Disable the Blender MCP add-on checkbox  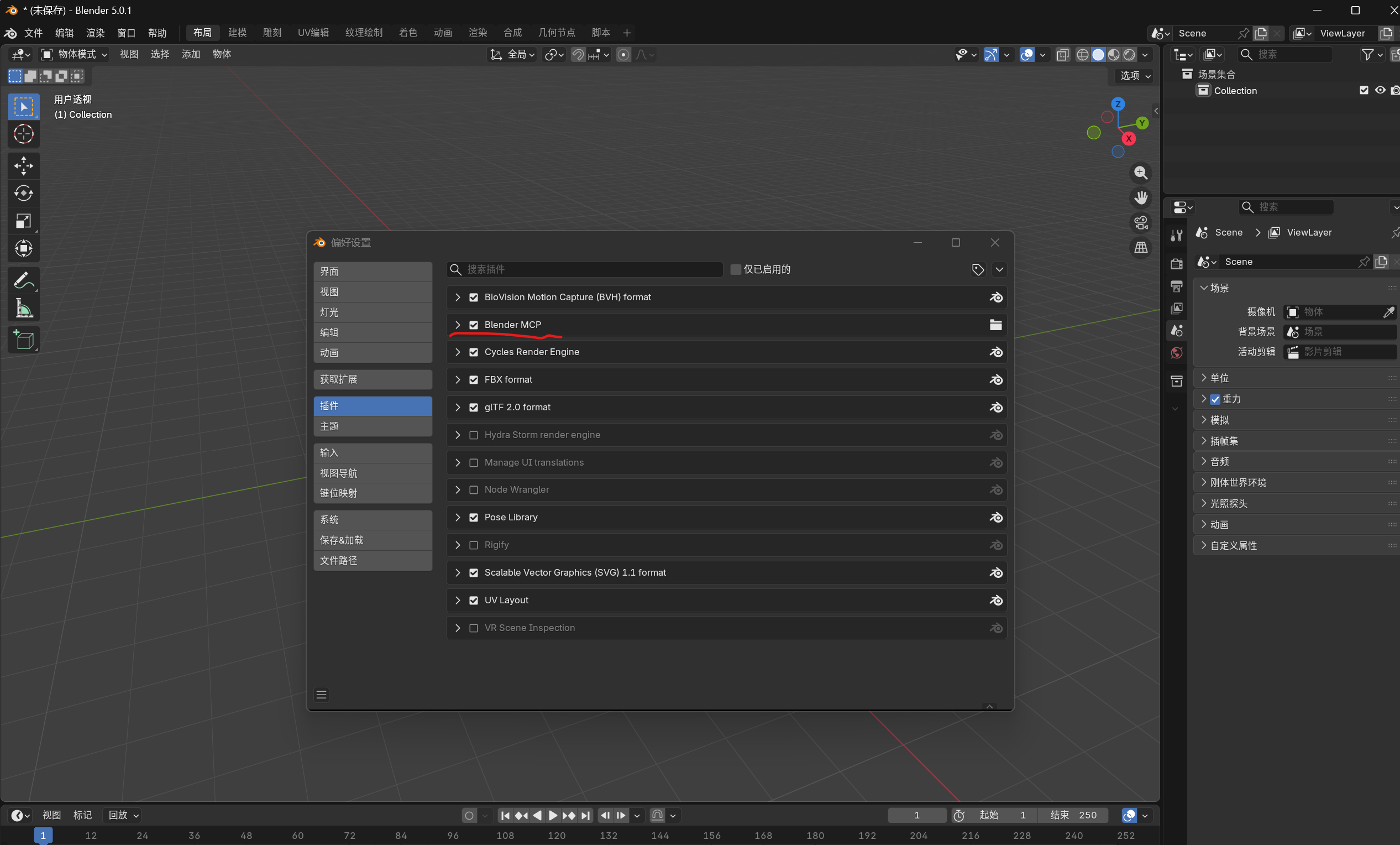tap(473, 325)
